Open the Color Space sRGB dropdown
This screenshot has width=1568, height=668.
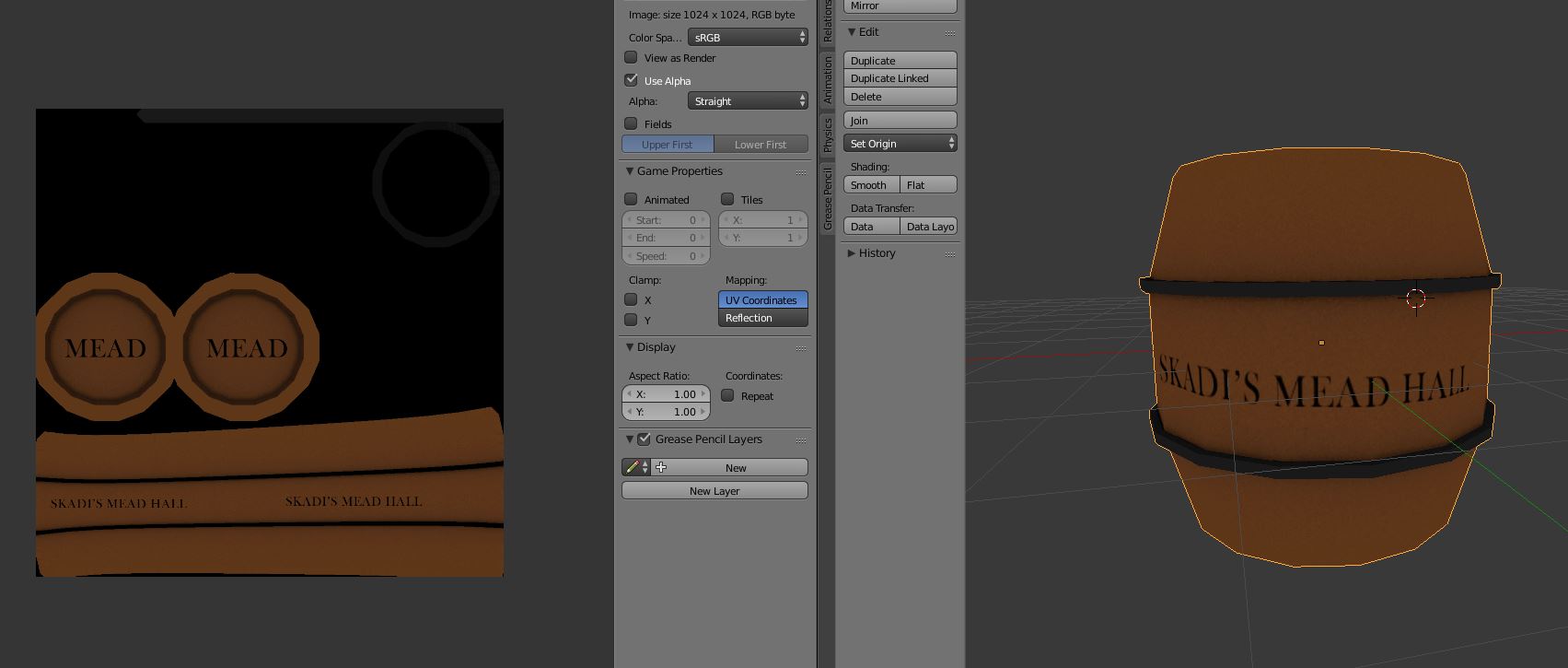[748, 37]
